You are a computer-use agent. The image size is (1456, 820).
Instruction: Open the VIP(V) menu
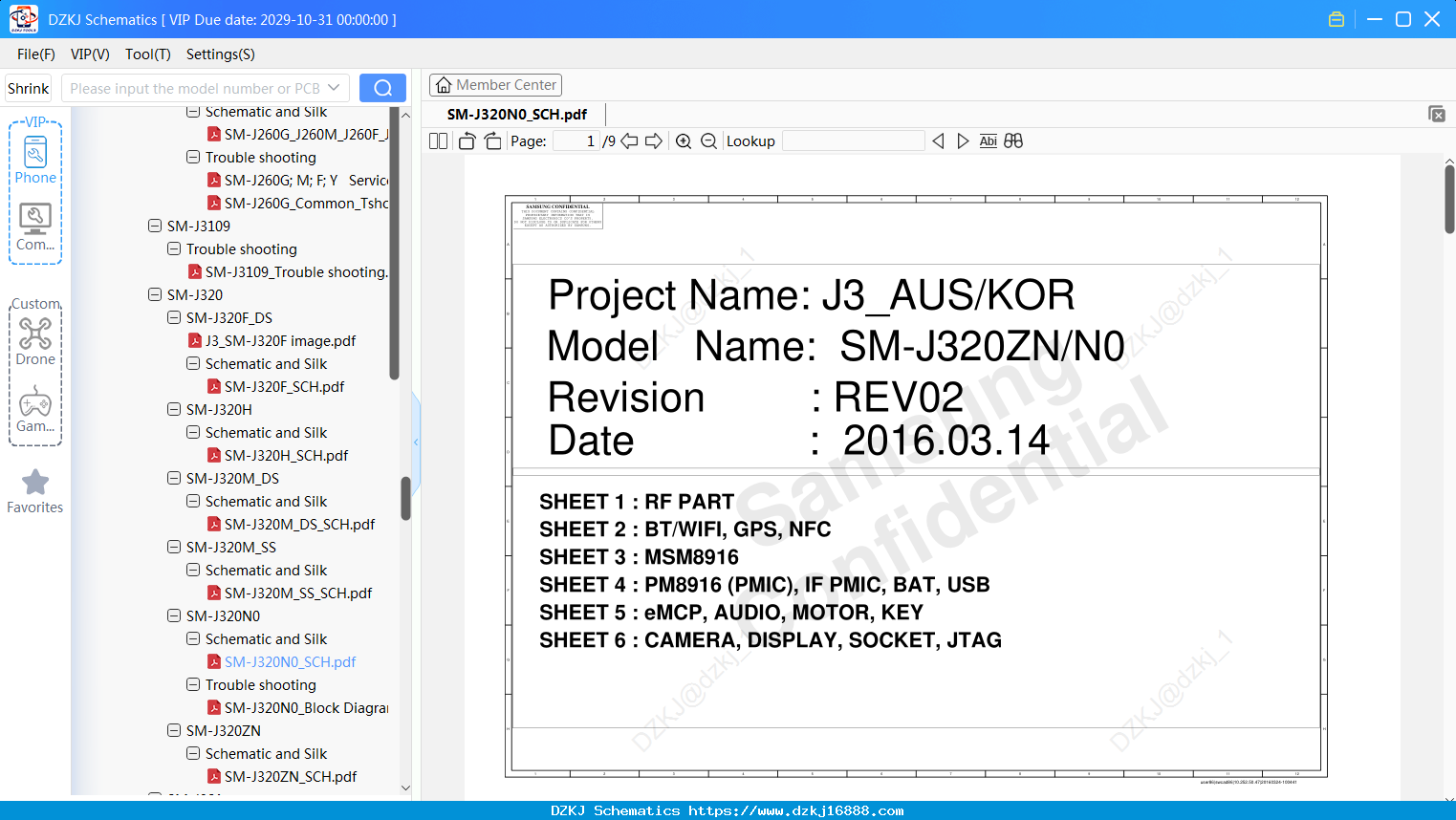pos(90,54)
